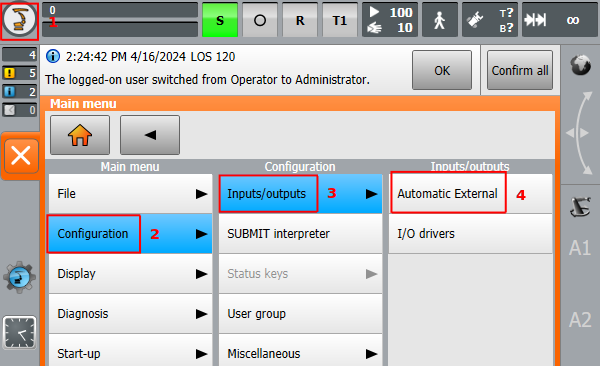Viewport: 600px width, 366px height.
Task: Show the info messages counter showing 2
Action: point(20,92)
